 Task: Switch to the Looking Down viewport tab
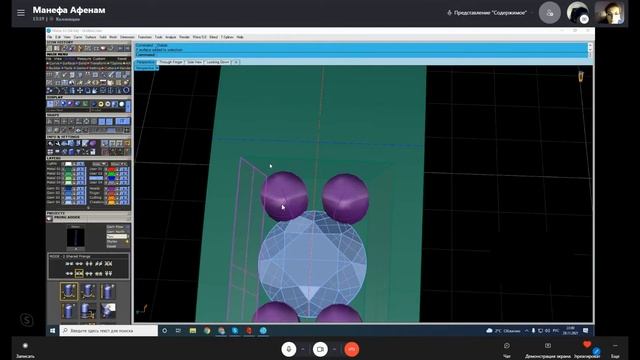click(218, 62)
